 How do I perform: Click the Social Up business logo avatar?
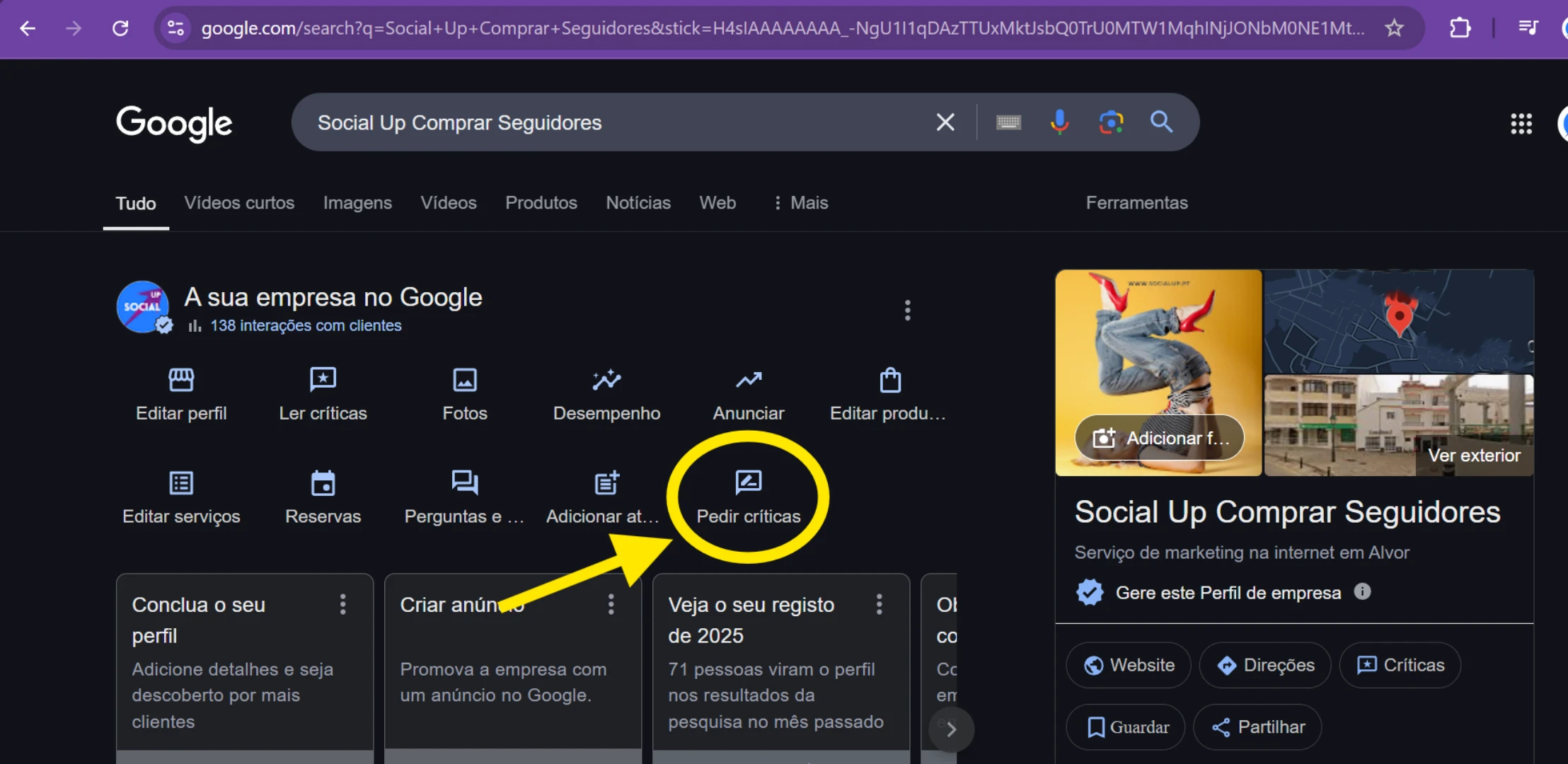(x=144, y=307)
